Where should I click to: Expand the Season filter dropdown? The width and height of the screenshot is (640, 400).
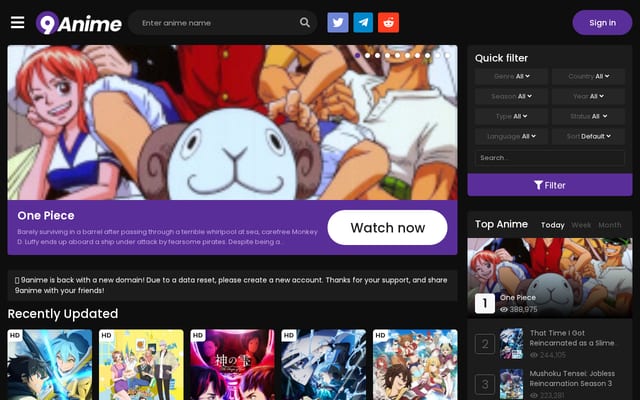[511, 96]
